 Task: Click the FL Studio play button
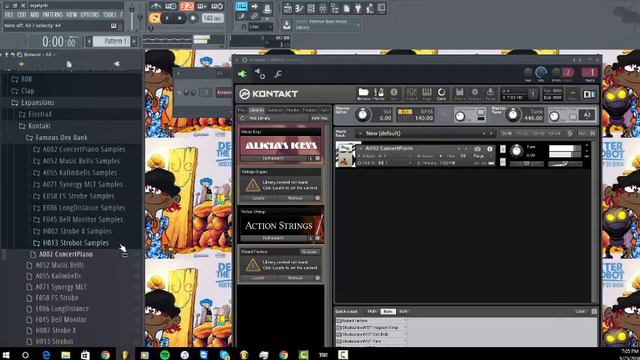167,18
